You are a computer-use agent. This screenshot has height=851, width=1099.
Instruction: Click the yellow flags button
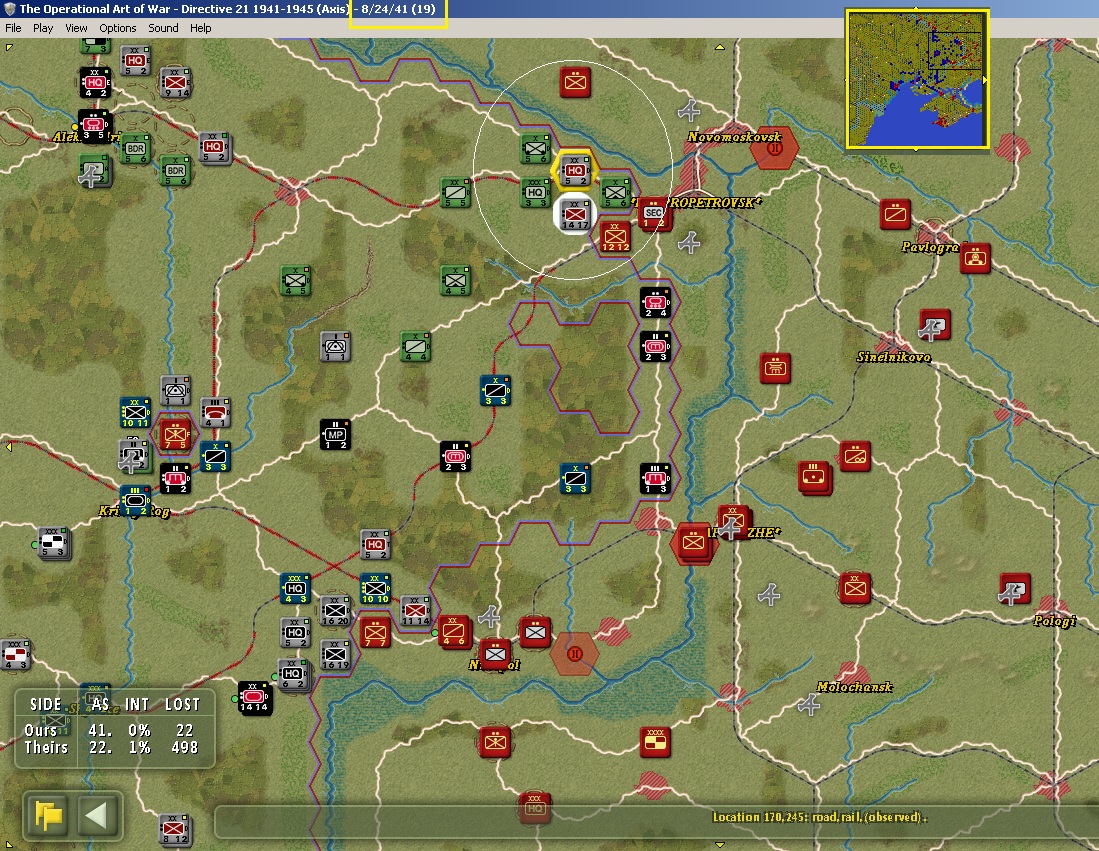(48, 816)
